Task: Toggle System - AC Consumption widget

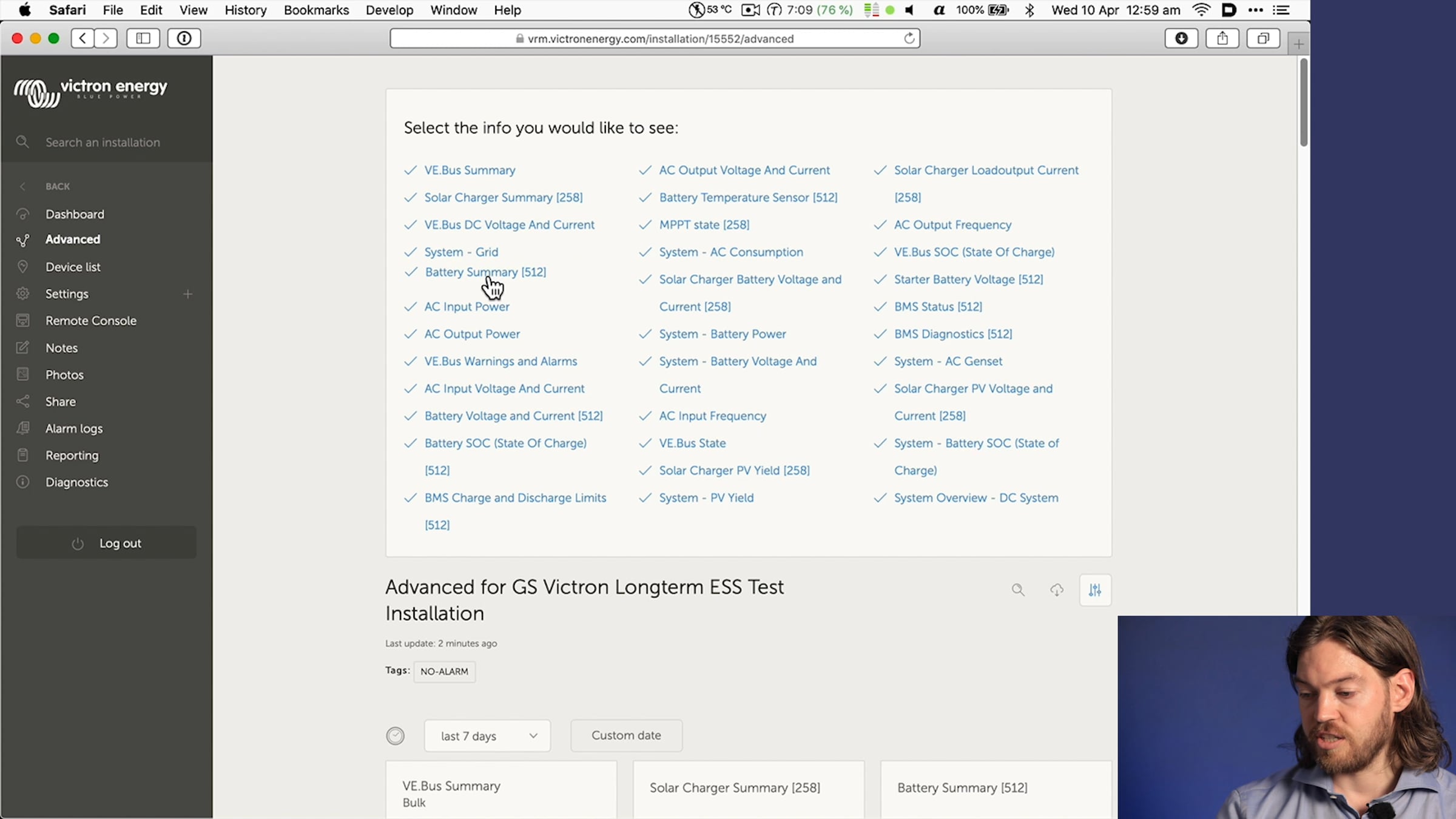Action: [x=731, y=252]
